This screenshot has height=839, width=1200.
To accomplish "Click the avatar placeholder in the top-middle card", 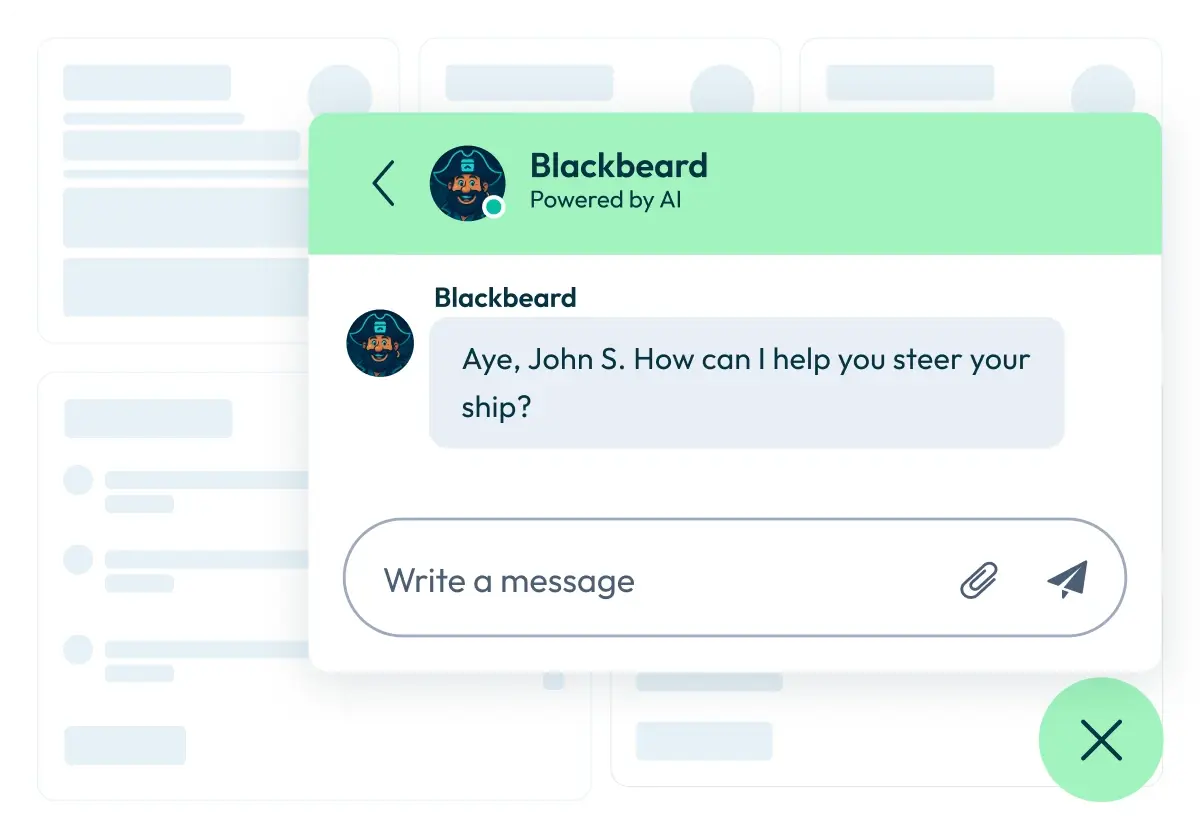I will pyautogui.click(x=723, y=92).
